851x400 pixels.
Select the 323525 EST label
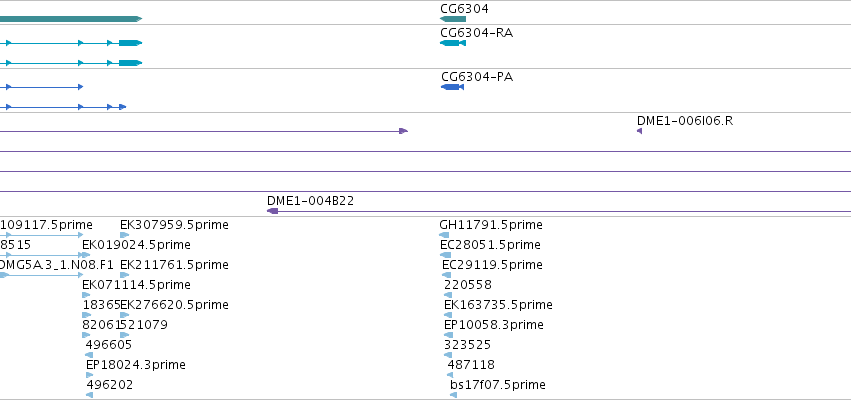tap(467, 345)
